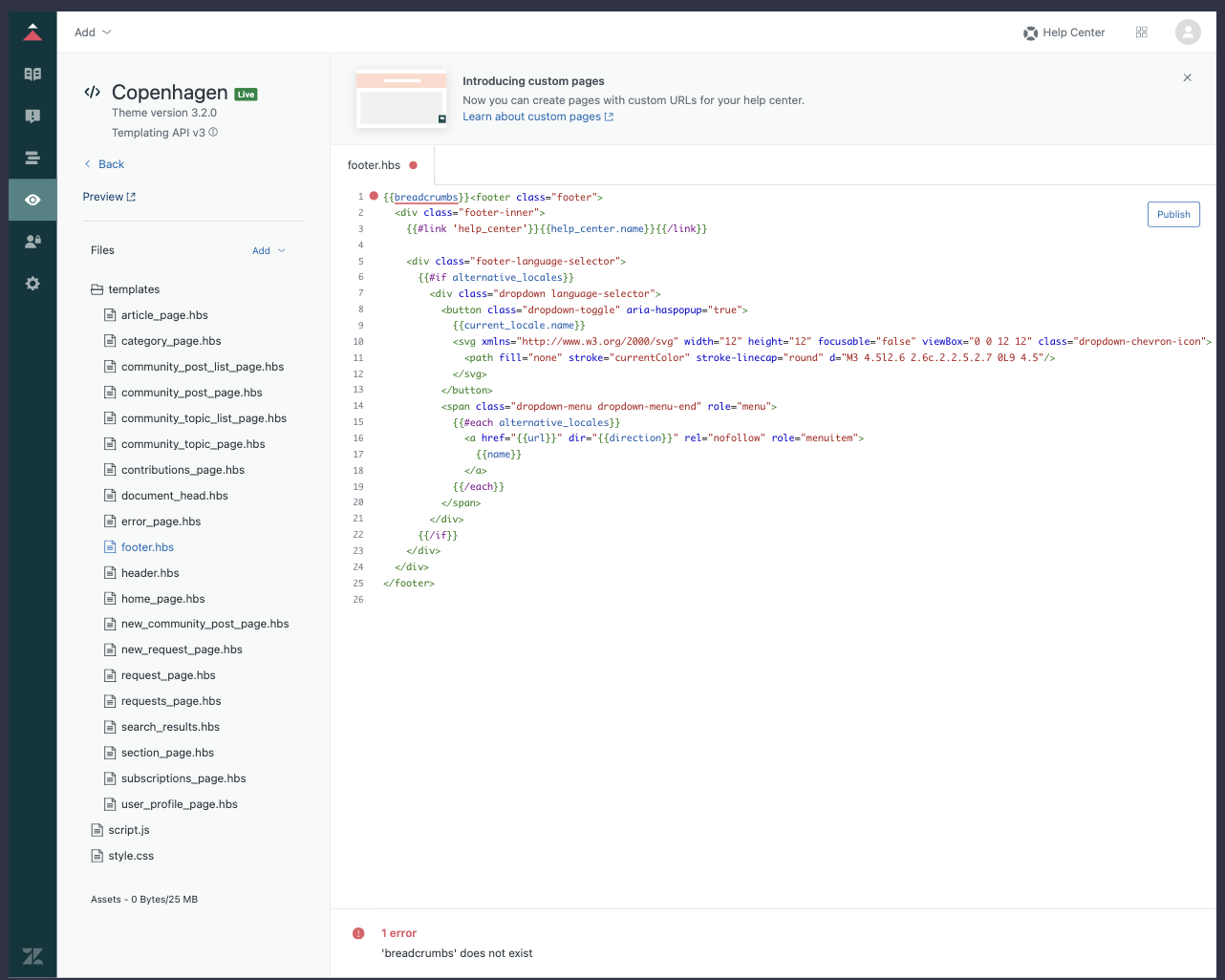Image resolution: width=1225 pixels, height=980 pixels.
Task: Open the Knowledge base icon in sidebar
Action: tap(32, 74)
